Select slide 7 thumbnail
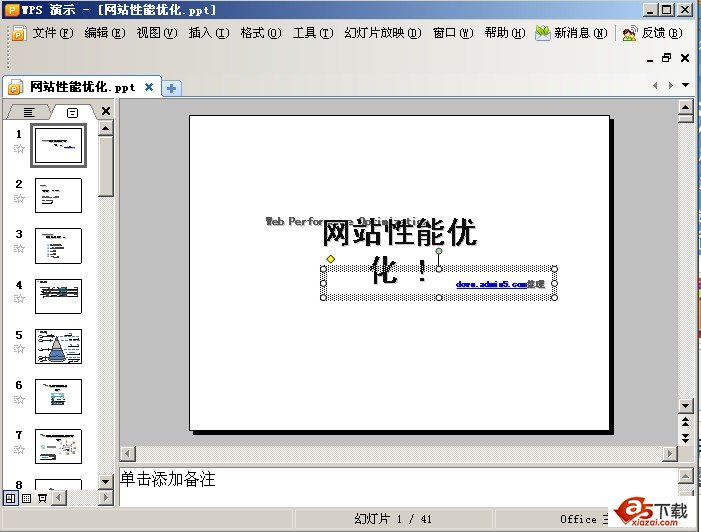This screenshot has width=701, height=532. (59, 447)
